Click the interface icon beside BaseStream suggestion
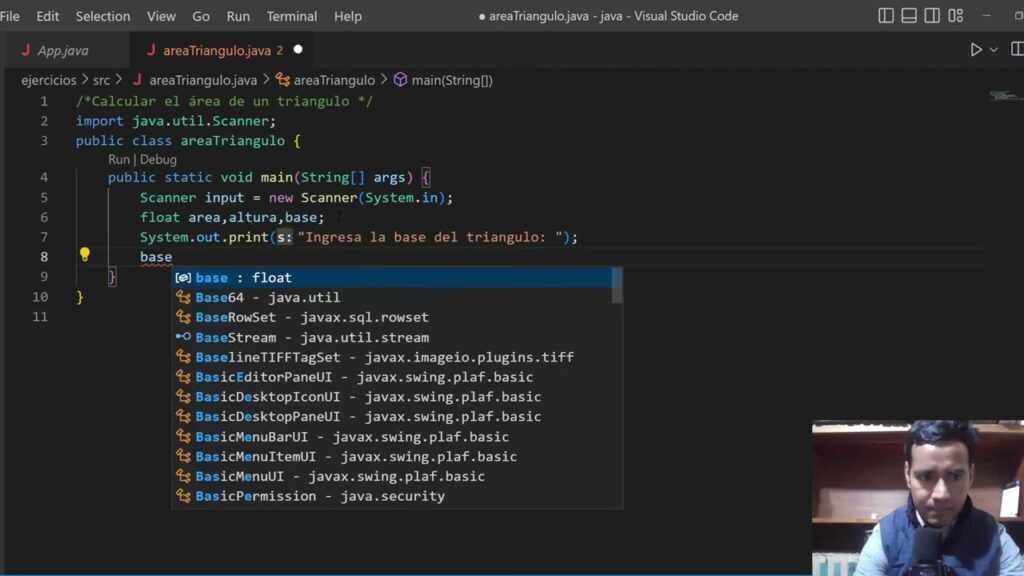 point(183,337)
